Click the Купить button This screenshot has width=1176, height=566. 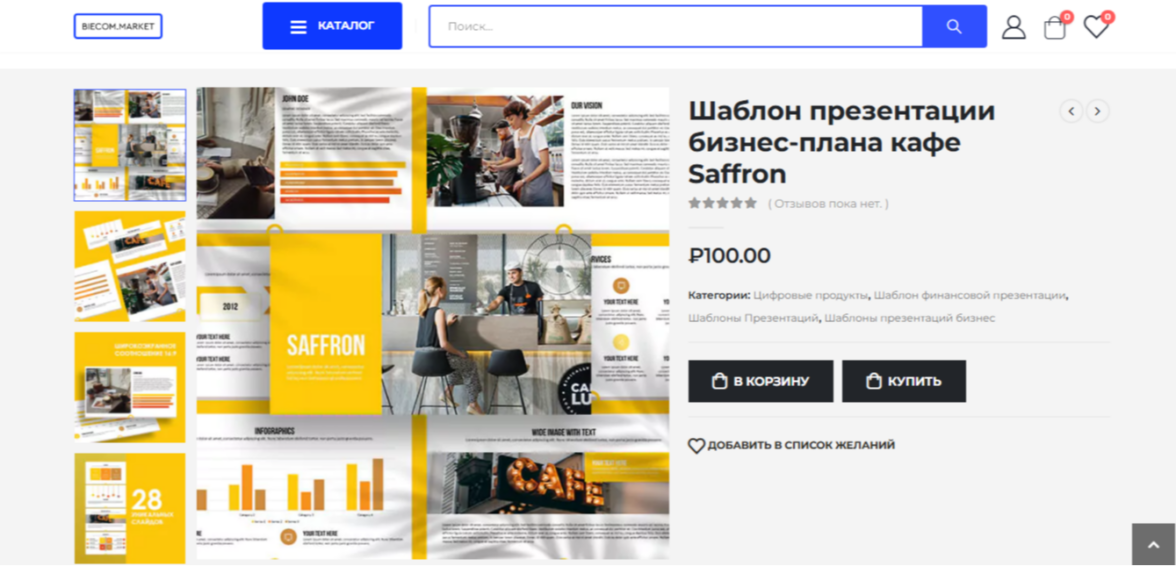904,381
